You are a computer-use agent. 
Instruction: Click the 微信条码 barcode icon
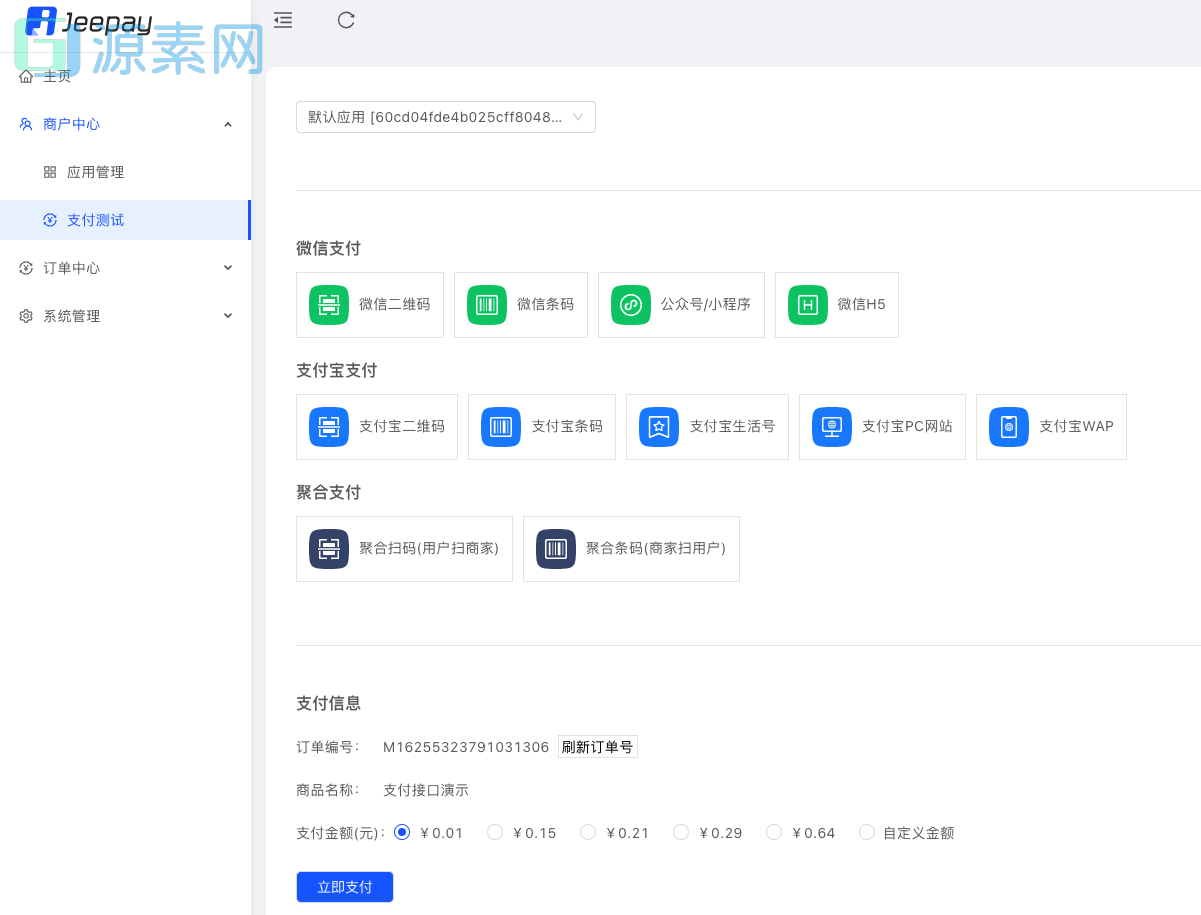pyautogui.click(x=486, y=305)
